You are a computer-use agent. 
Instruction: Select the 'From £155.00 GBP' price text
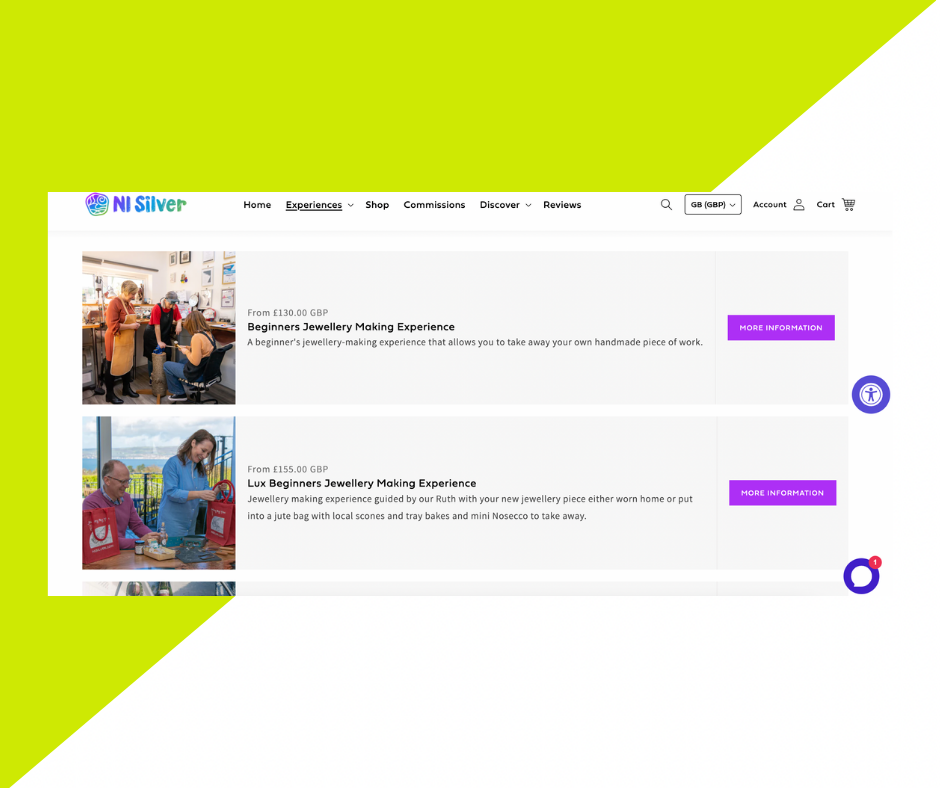[288, 469]
